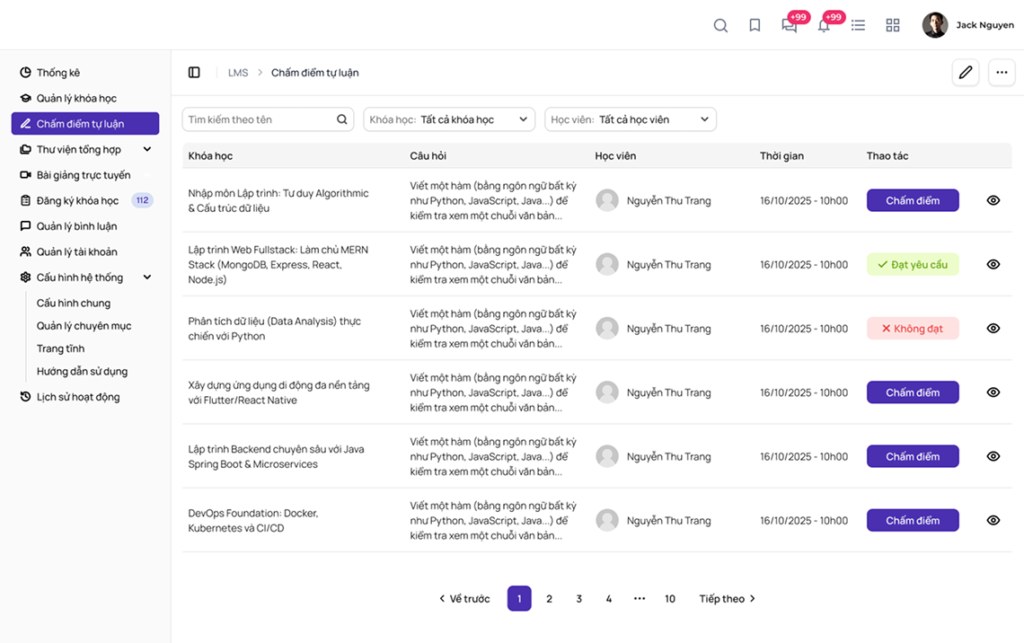Toggle the sidebar panel icon beside LMS
The height and width of the screenshot is (643, 1024).
[194, 73]
